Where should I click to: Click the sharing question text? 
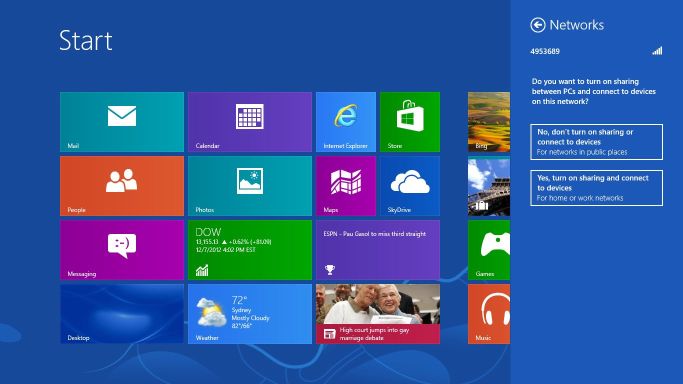point(594,91)
